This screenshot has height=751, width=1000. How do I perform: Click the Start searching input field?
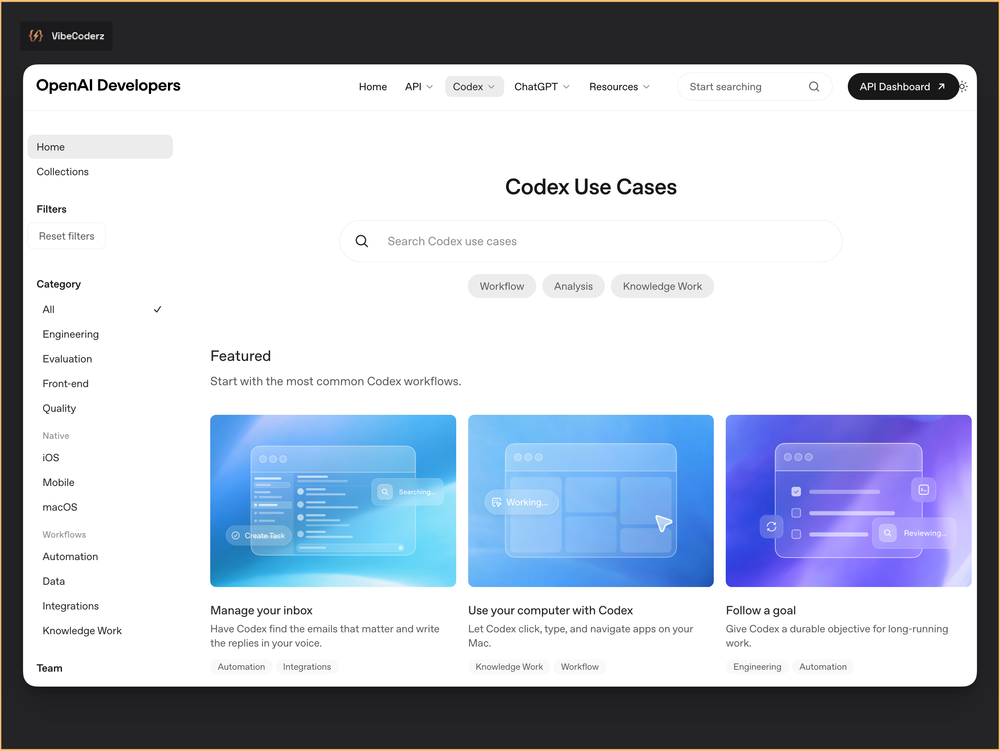point(754,87)
